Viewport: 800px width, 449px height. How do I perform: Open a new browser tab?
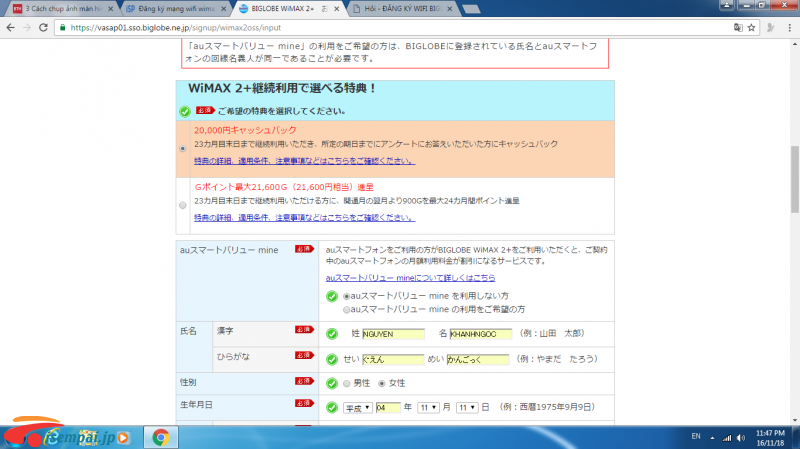click(x=471, y=9)
